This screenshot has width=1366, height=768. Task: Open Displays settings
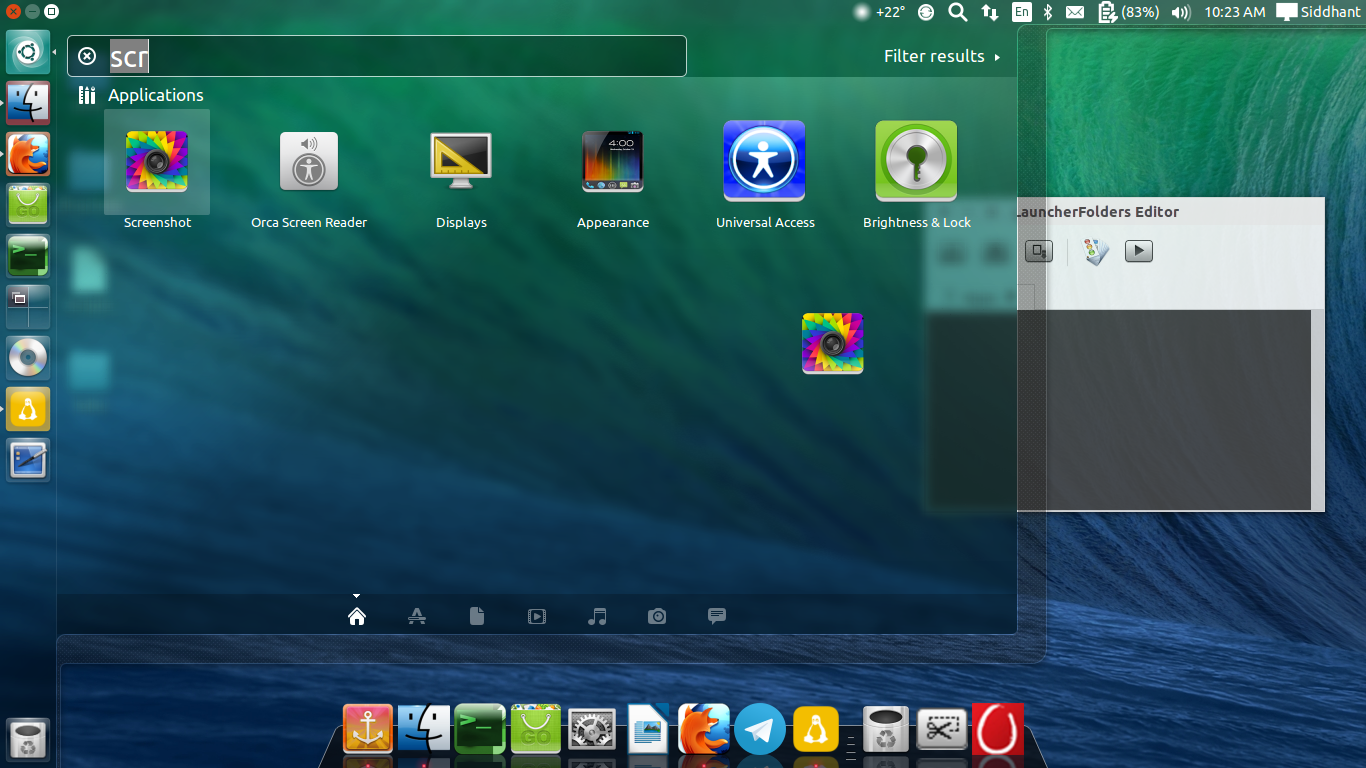[x=461, y=160]
